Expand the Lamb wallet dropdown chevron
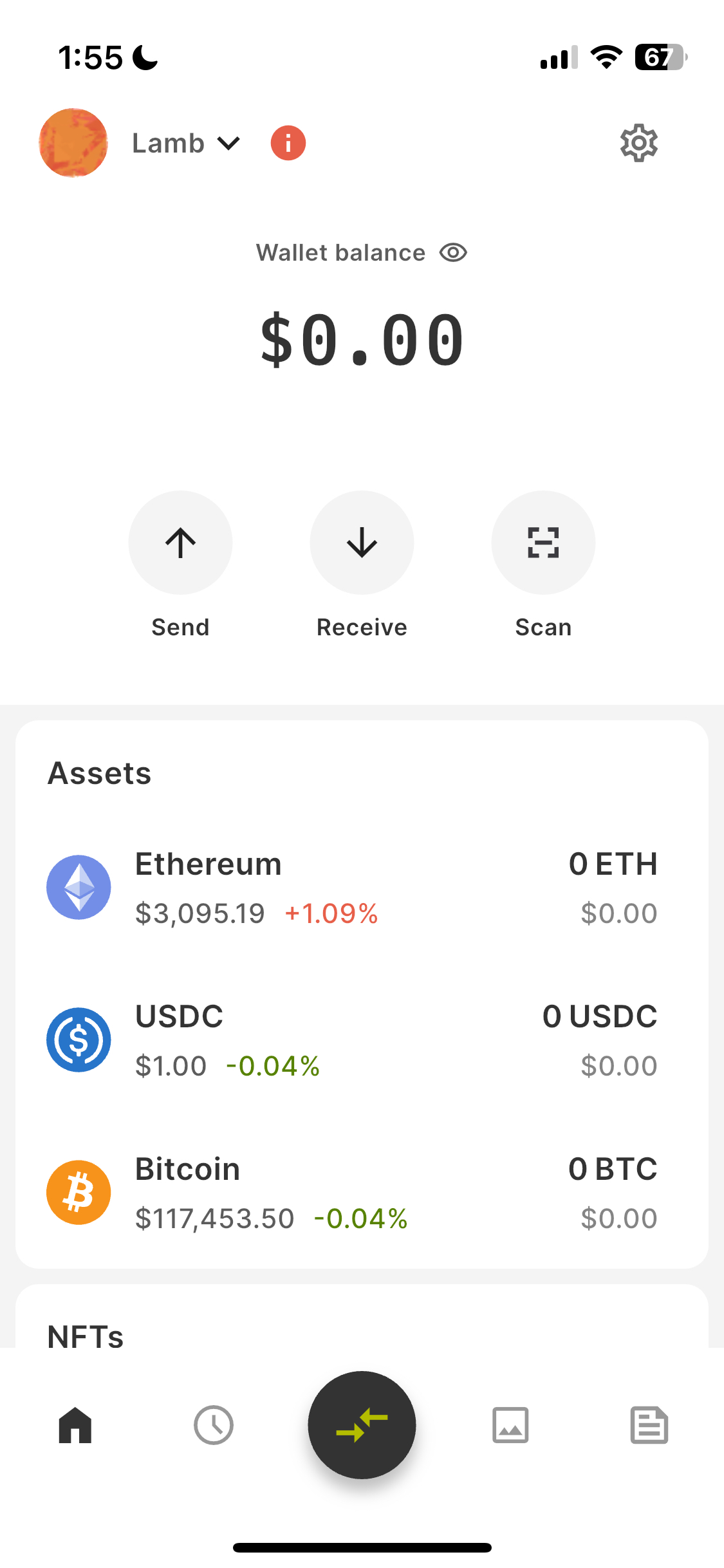This screenshot has height=1568, width=724. 228,143
